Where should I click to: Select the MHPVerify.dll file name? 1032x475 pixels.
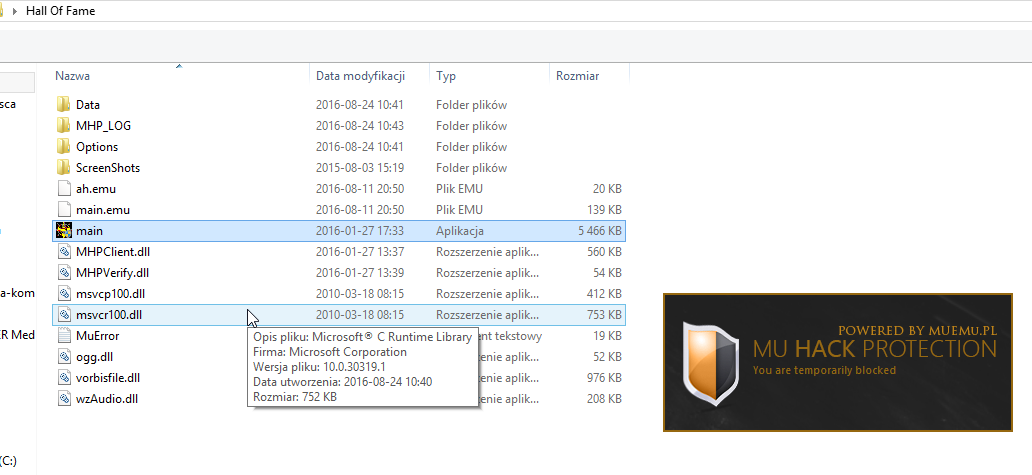click(112, 273)
